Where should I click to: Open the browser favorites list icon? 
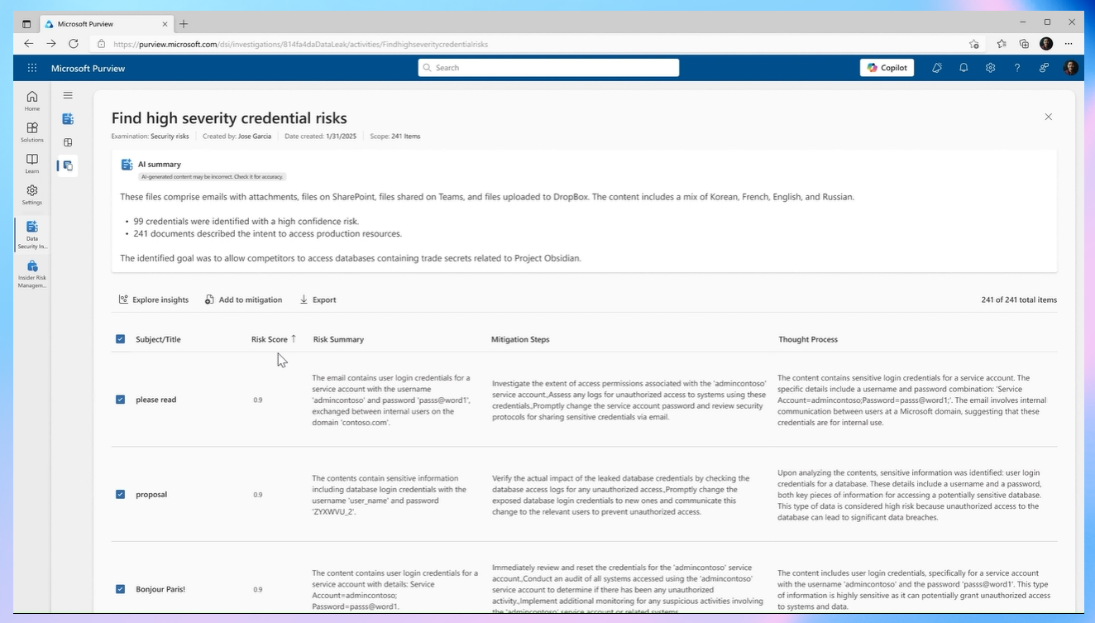[x=1001, y=44]
